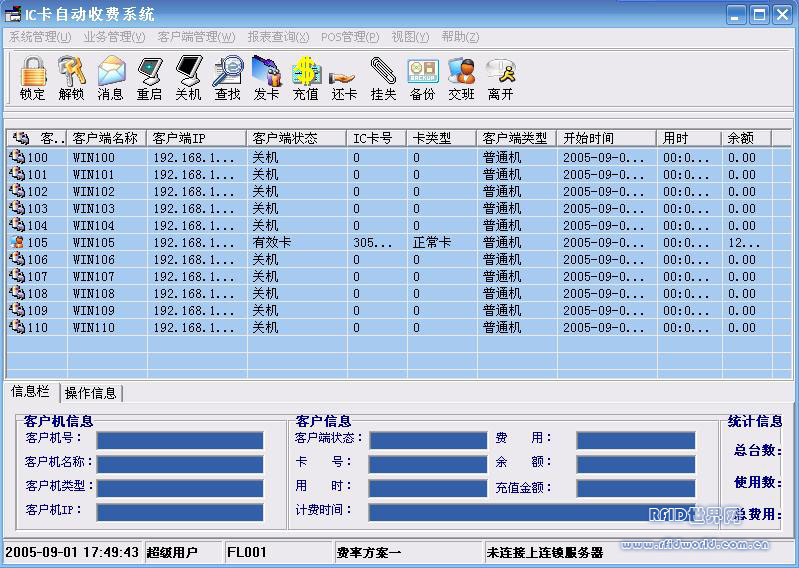The width and height of the screenshot is (799, 568).
Task: Sort by the 客户端IP column header
Action: [197, 138]
